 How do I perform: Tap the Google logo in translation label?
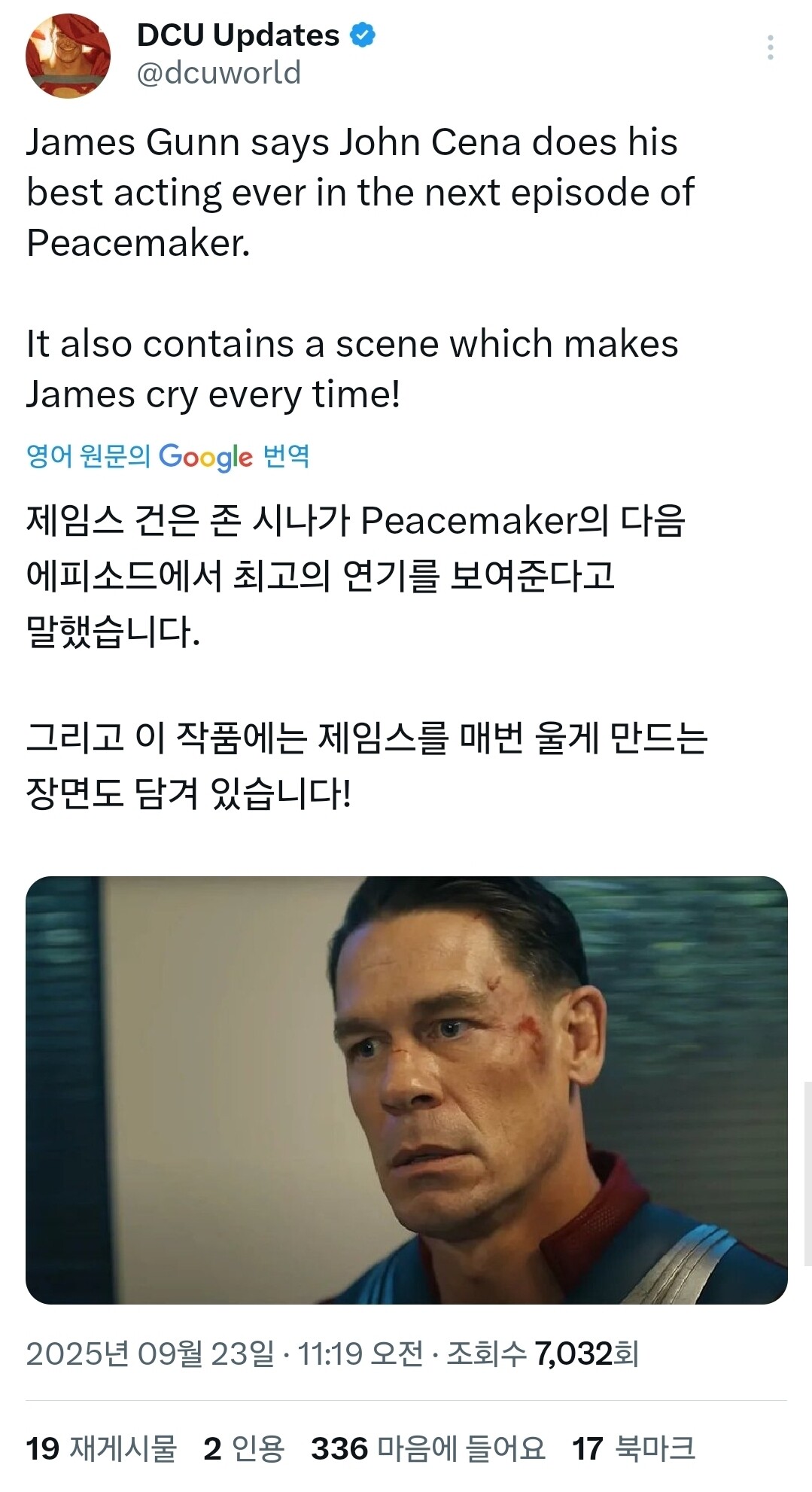pyautogui.click(x=205, y=456)
